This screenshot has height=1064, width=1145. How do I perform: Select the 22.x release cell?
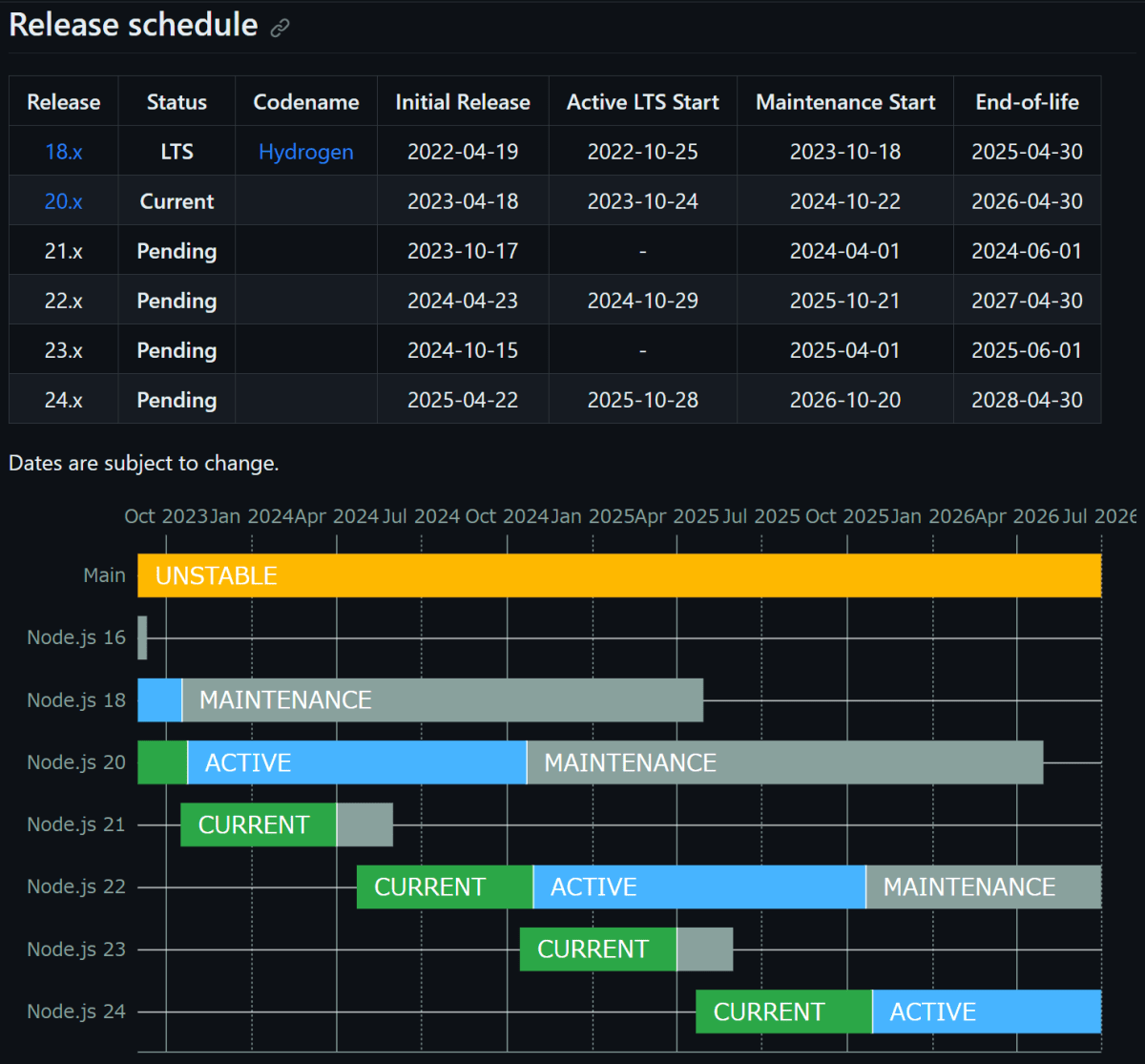coord(64,301)
